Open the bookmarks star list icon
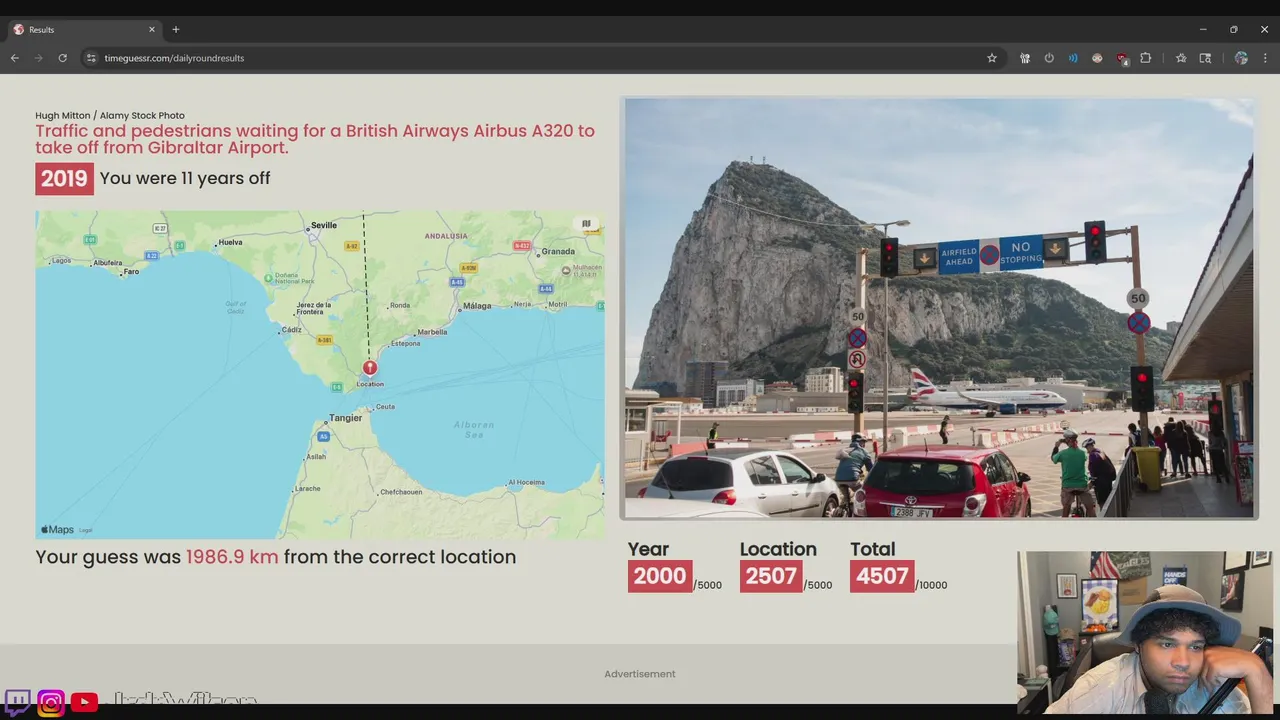 click(x=1181, y=58)
